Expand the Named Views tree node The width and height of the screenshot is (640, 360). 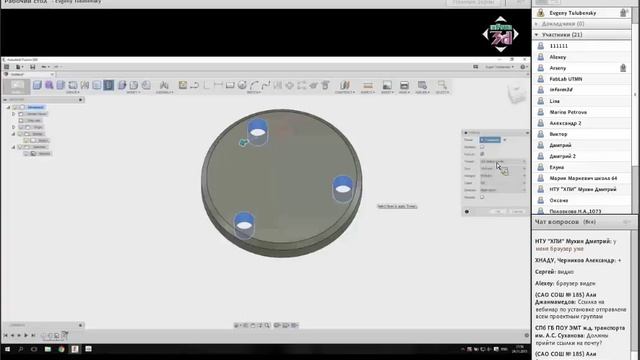[14, 114]
